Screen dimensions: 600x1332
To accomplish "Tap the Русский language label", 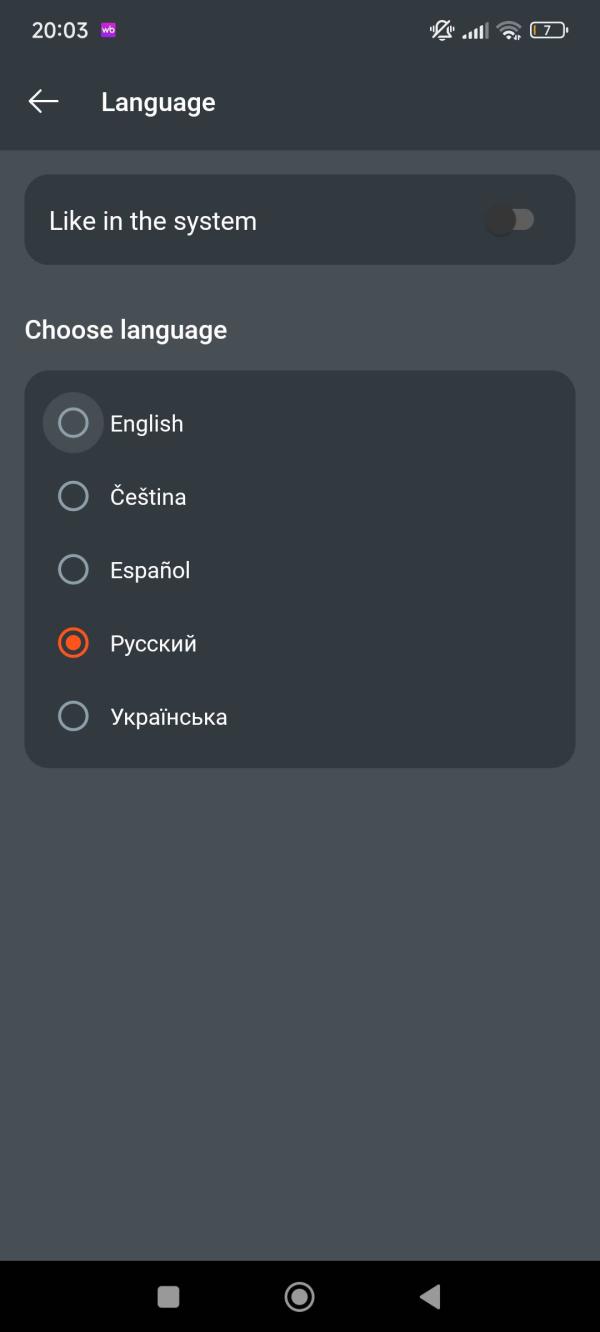I will click(153, 644).
